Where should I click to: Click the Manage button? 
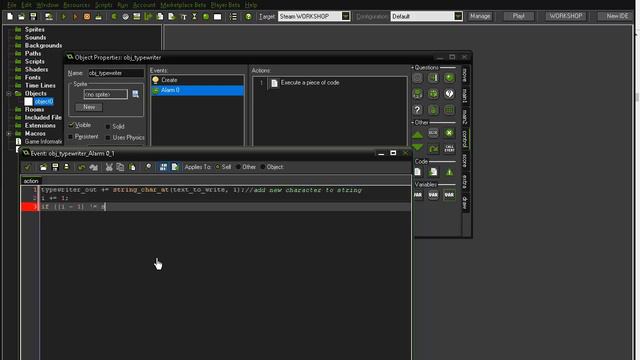(480, 16)
